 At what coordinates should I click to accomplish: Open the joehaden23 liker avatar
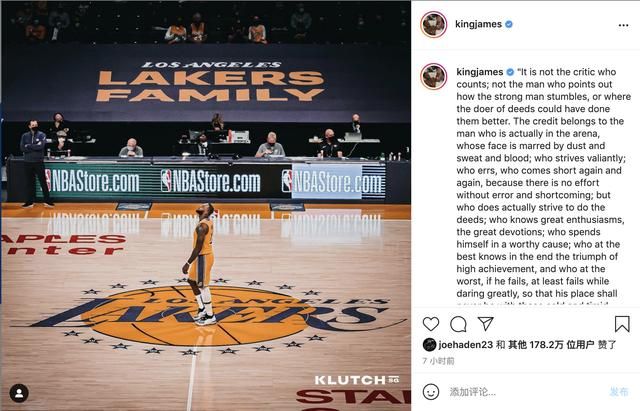click(x=429, y=345)
